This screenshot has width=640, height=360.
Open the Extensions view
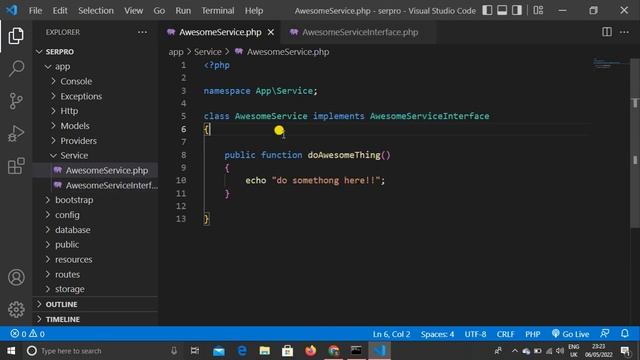(16, 166)
